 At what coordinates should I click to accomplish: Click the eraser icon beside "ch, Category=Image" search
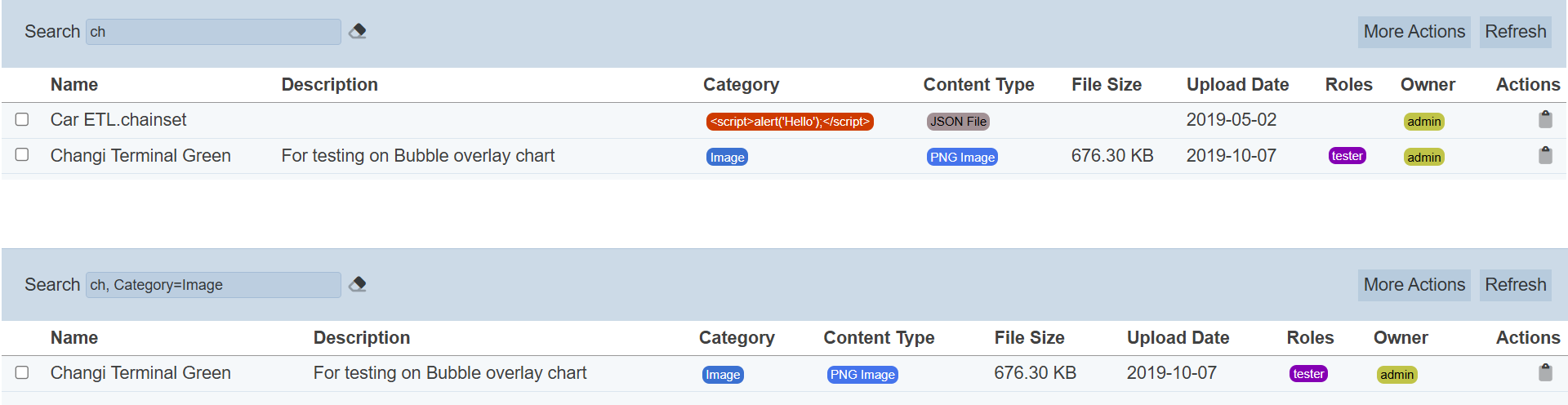point(357,285)
